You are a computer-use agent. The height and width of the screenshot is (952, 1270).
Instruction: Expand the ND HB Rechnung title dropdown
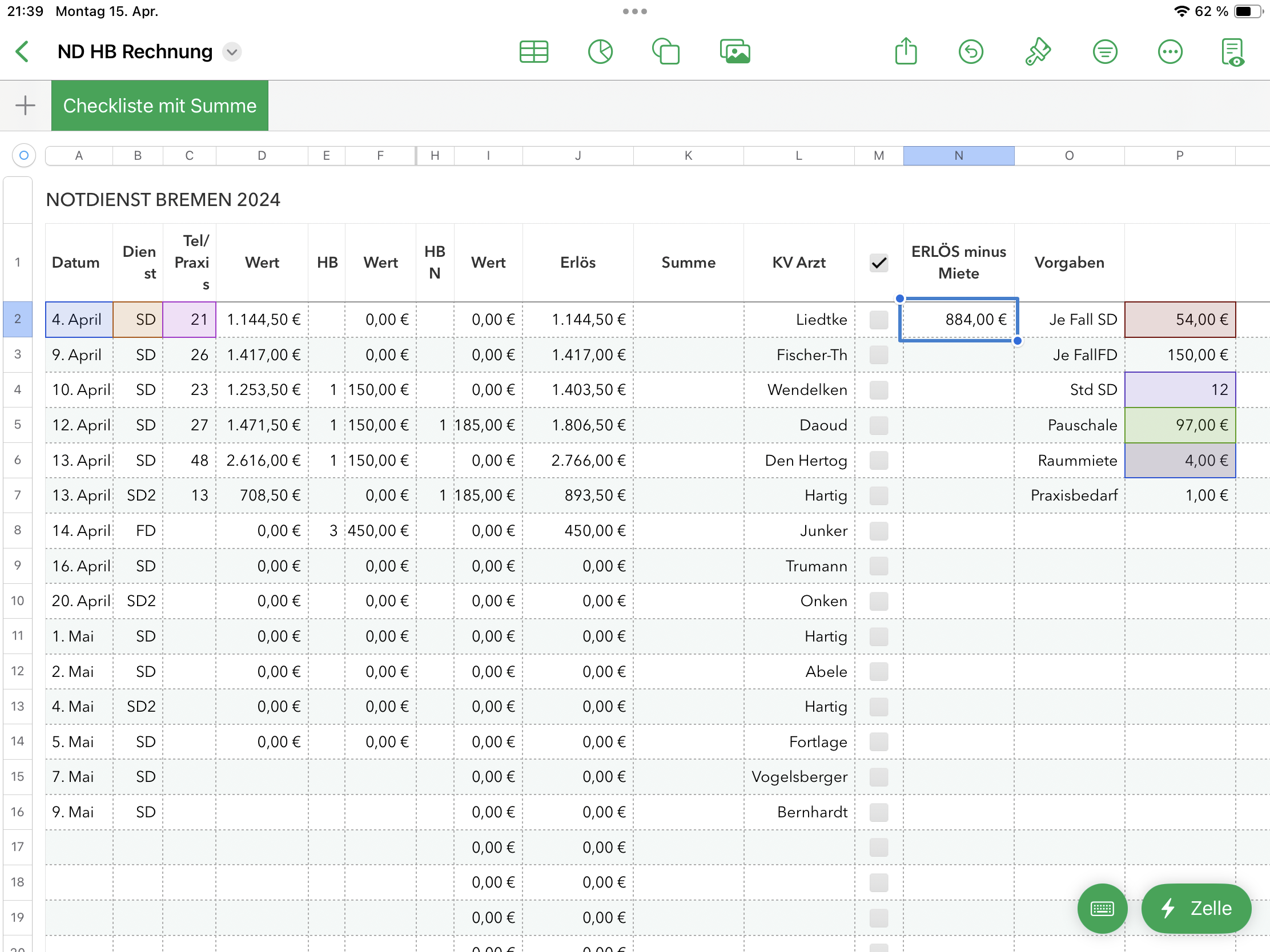(x=232, y=51)
